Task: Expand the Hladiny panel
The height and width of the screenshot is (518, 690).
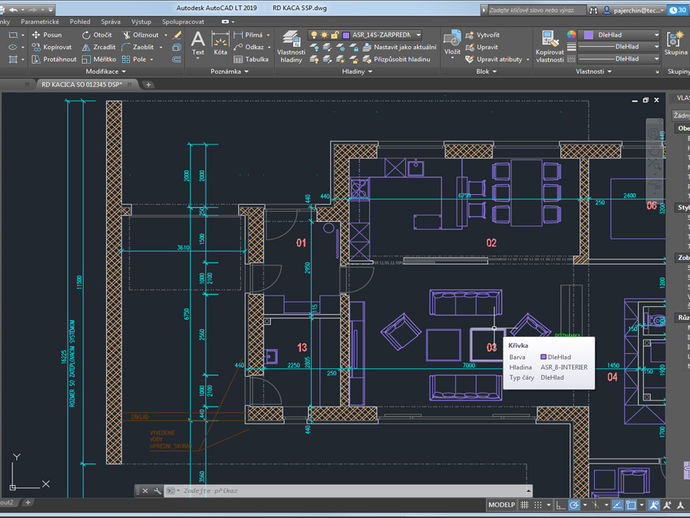Action: (x=357, y=71)
